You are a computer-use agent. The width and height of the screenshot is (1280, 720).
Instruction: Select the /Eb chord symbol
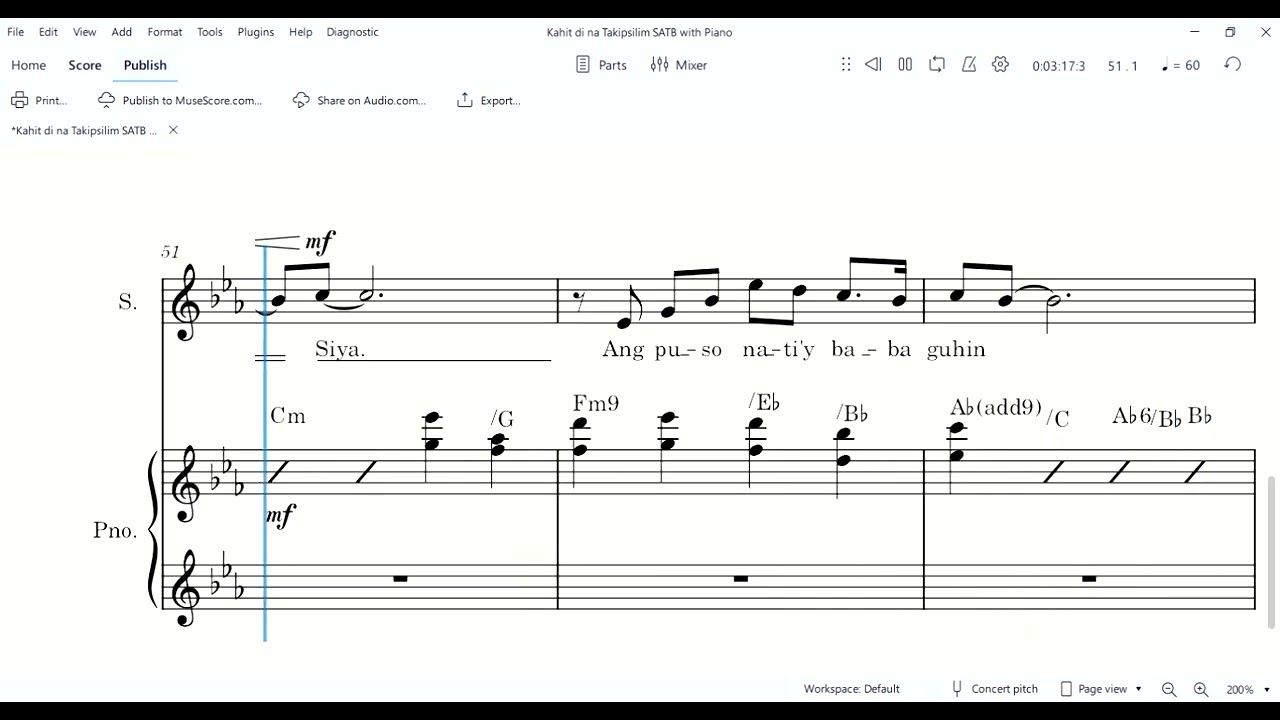coord(764,403)
